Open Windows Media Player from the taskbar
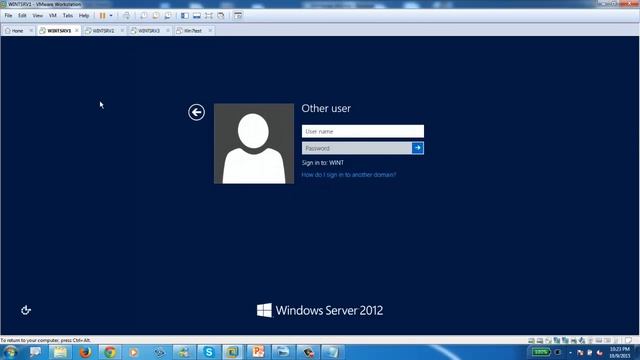The height and width of the screenshot is (360, 640). click(x=134, y=352)
